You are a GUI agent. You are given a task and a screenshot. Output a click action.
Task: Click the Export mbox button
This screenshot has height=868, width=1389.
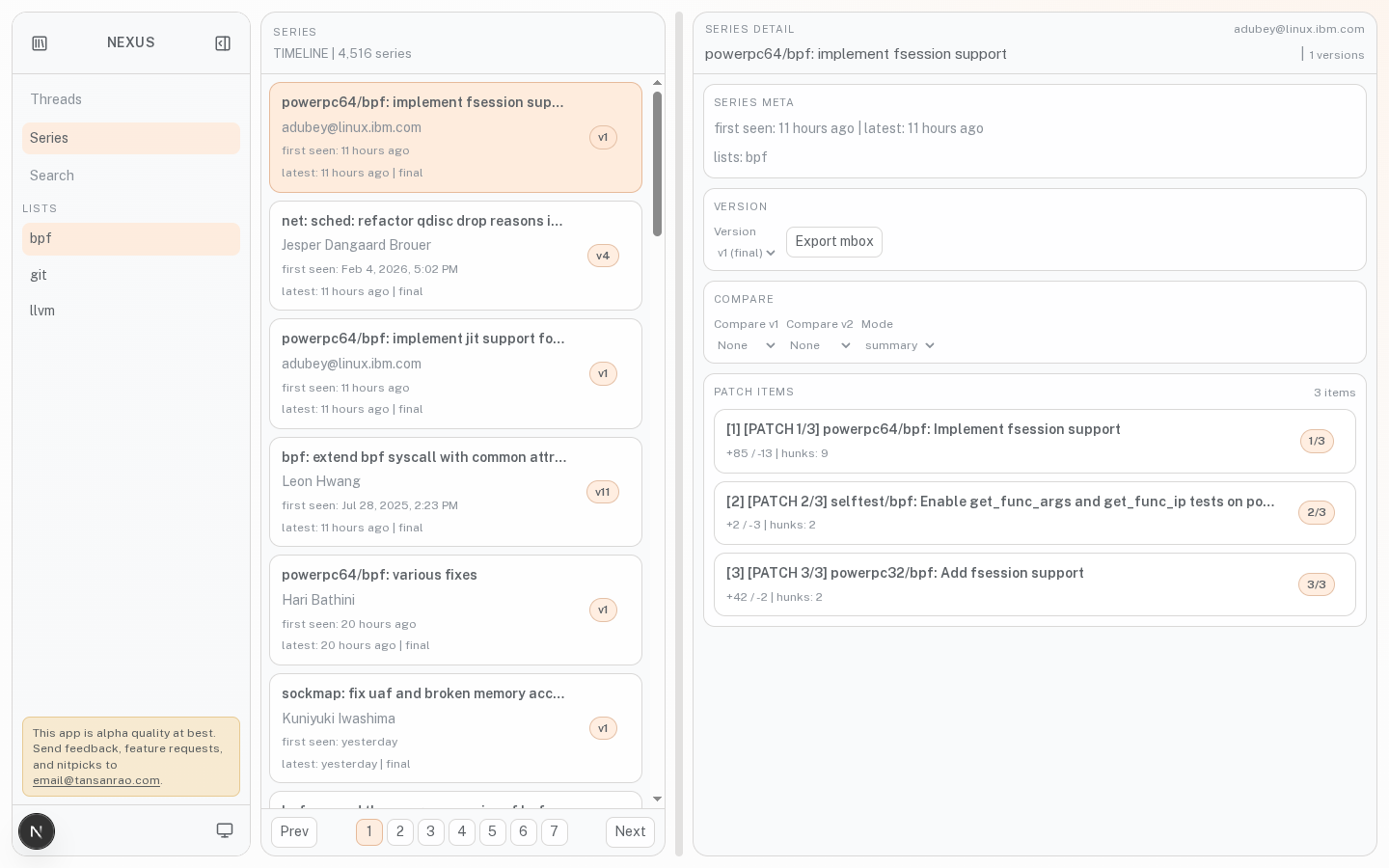point(833,242)
